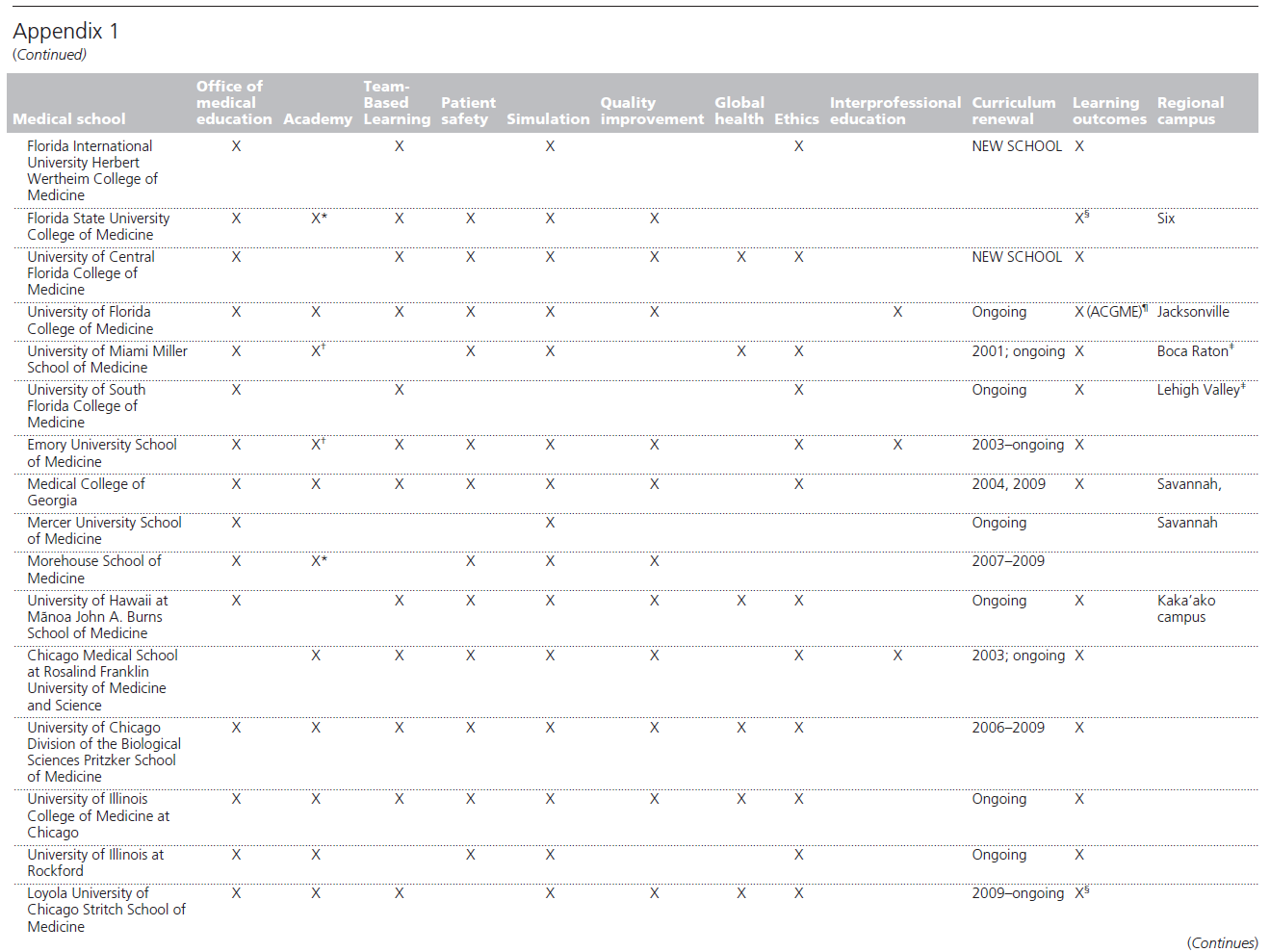Click 2007–2009 in Morehouse row
Screen dimensions: 1270x952
(x=1008, y=561)
